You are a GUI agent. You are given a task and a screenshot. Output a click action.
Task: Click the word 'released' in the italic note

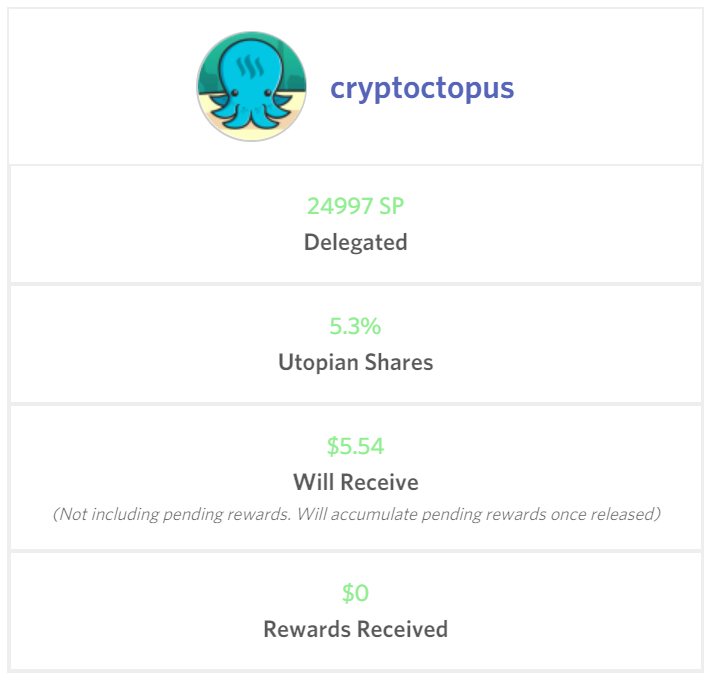point(625,514)
